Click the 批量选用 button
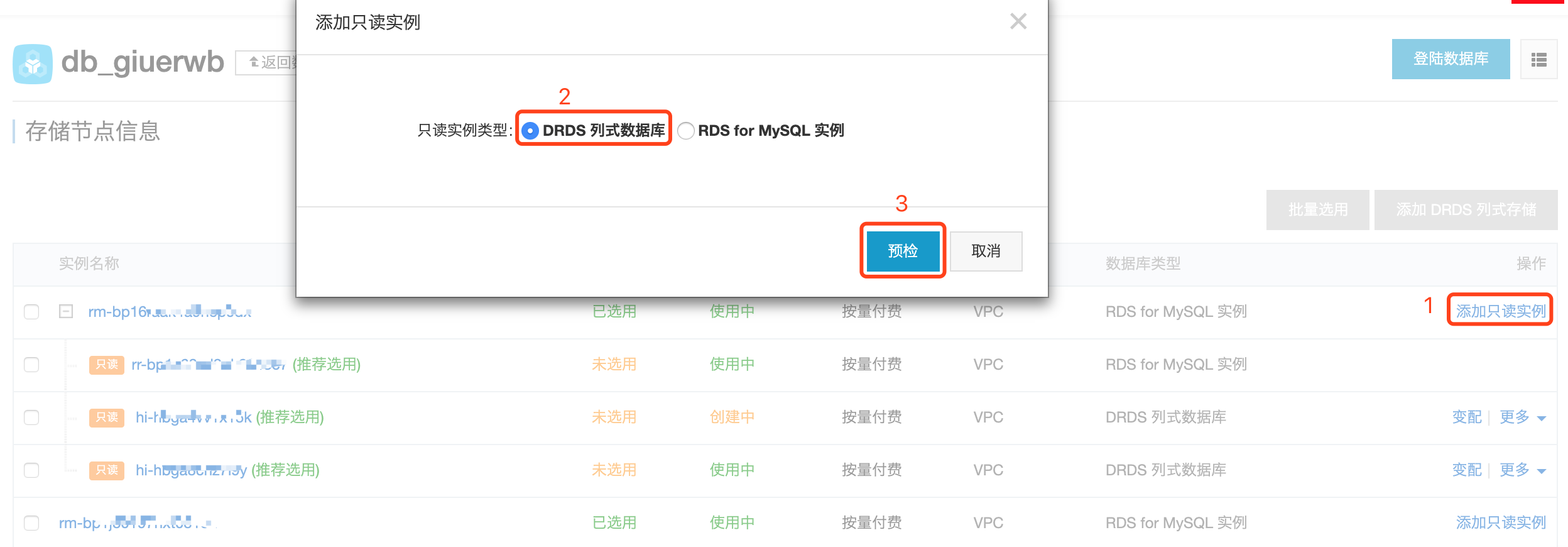The height and width of the screenshot is (547, 1568). point(1317,209)
